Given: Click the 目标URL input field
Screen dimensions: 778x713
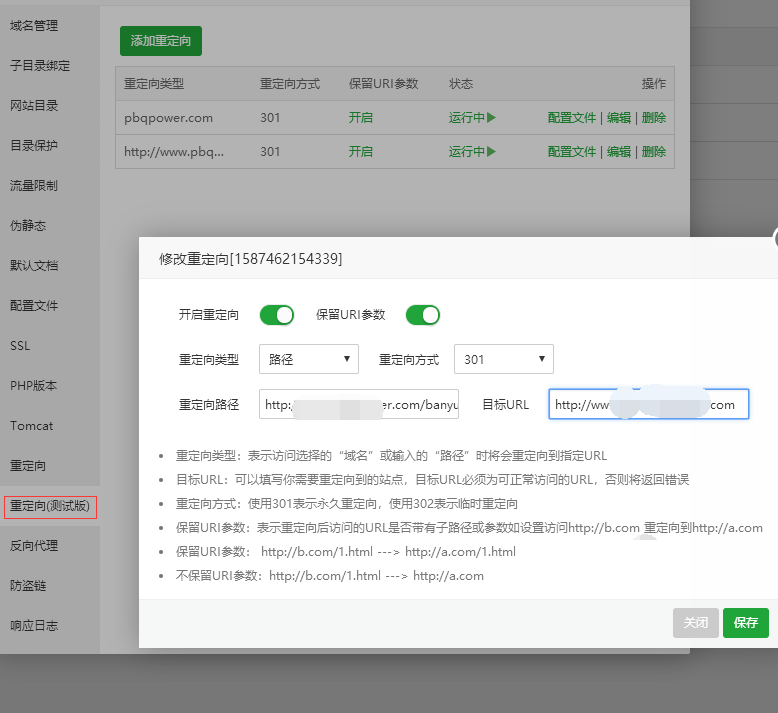Looking at the screenshot, I should (x=648, y=404).
